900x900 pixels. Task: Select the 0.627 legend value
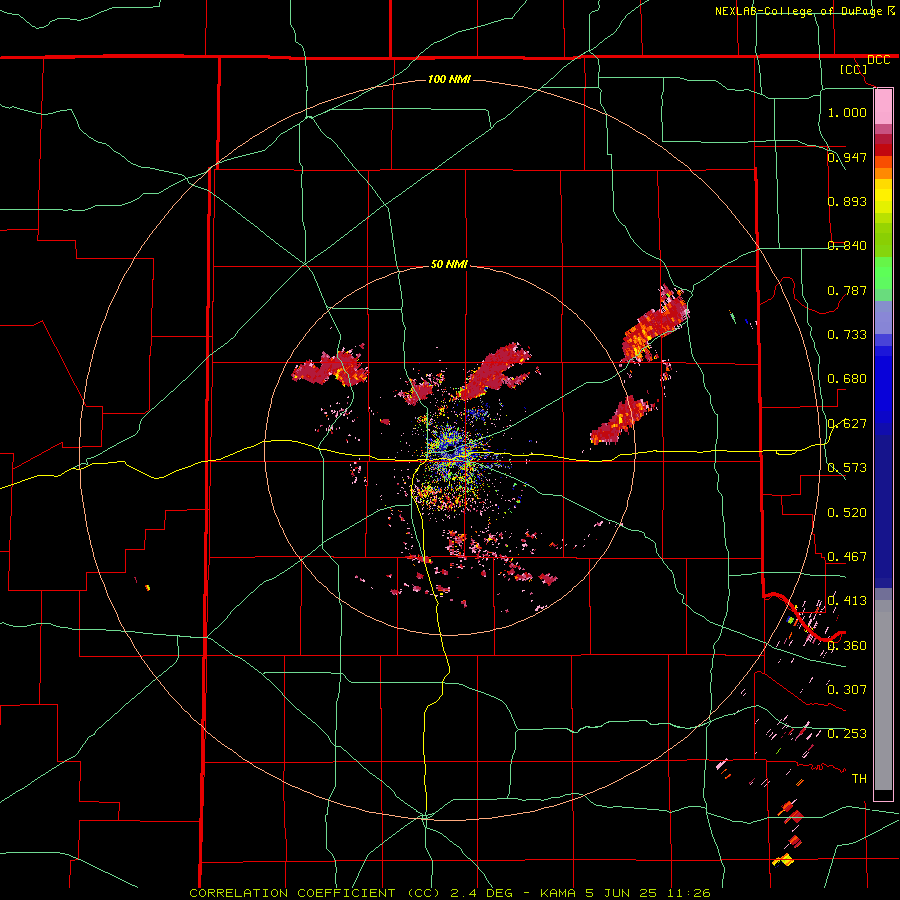point(847,424)
